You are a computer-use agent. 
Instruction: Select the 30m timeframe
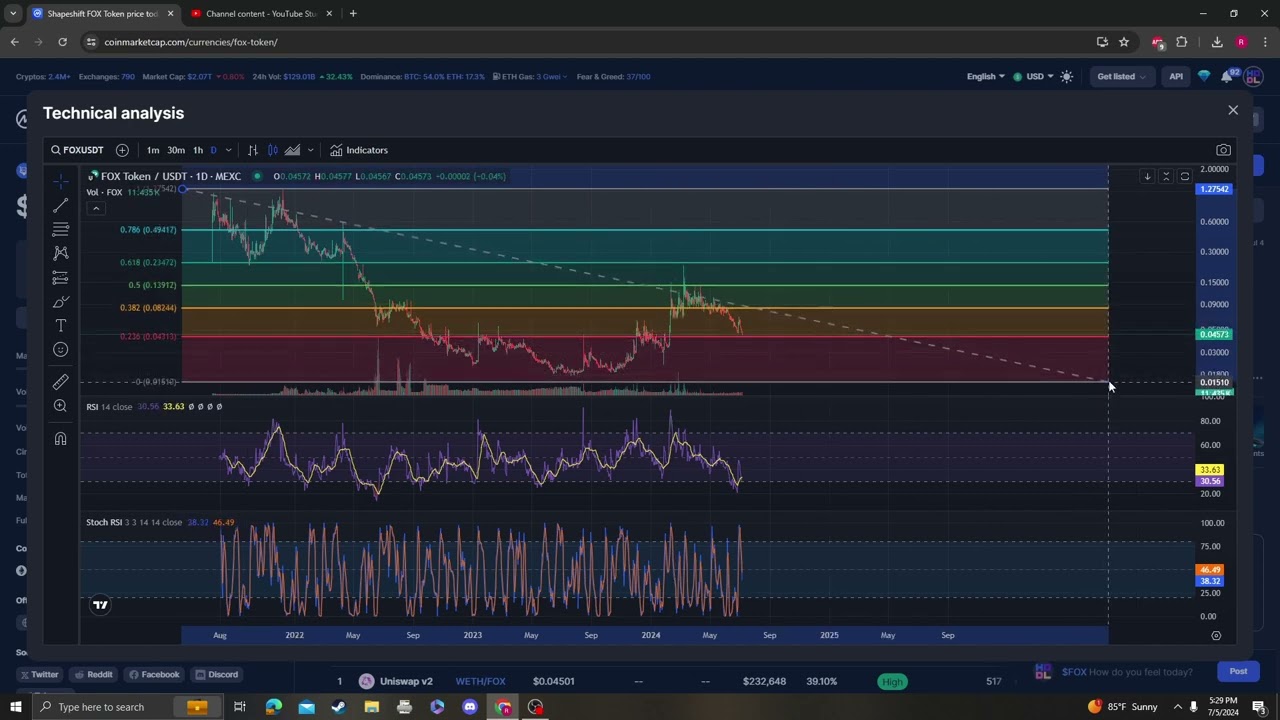pyautogui.click(x=176, y=150)
